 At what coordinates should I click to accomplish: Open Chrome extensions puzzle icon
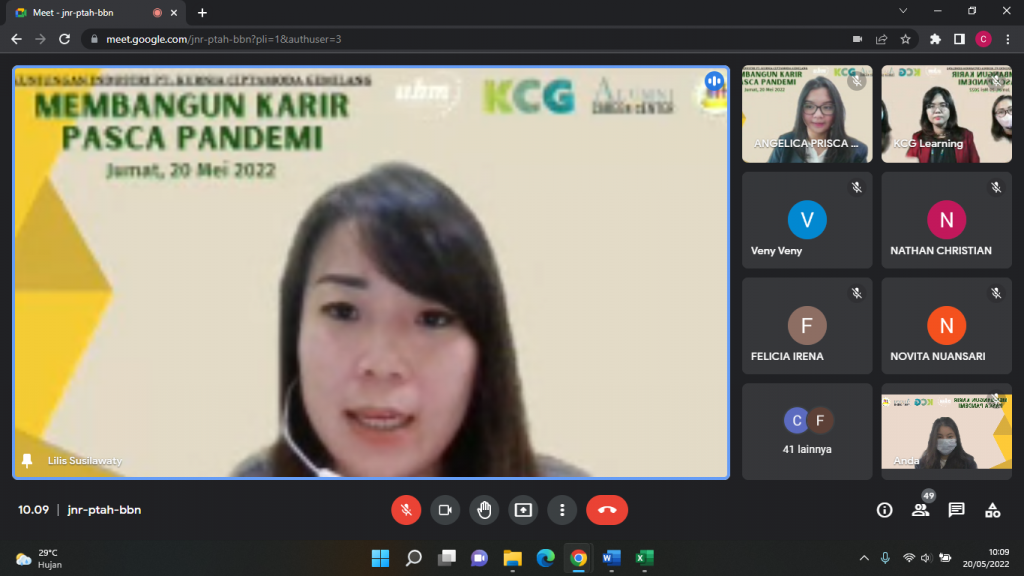935,39
